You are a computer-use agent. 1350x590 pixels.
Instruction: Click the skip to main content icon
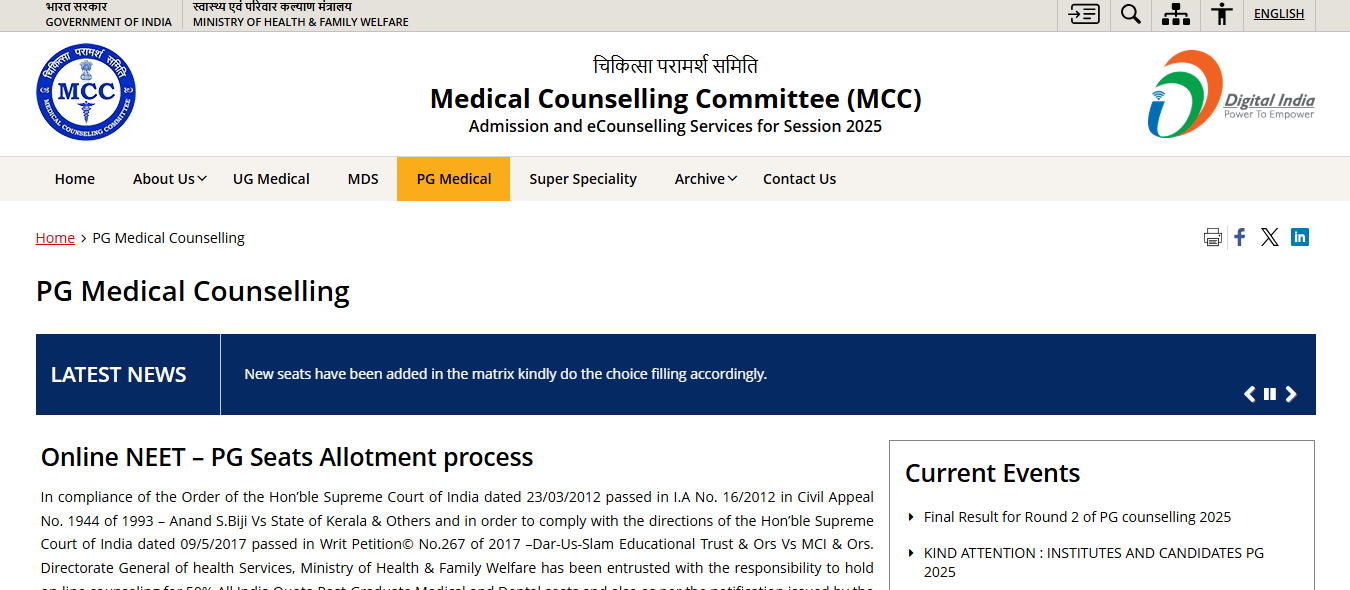[1084, 14]
